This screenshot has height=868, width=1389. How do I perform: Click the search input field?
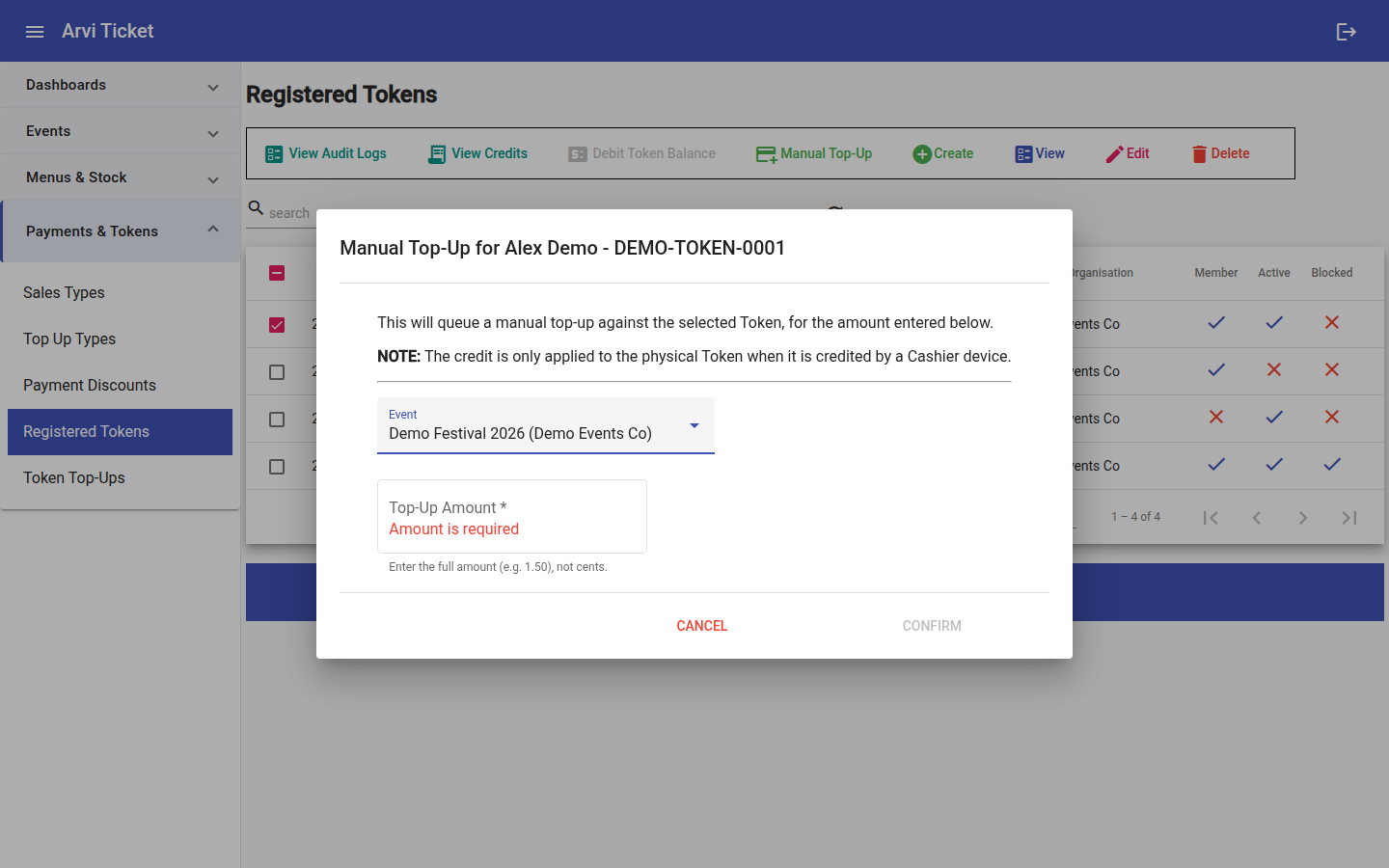click(289, 213)
